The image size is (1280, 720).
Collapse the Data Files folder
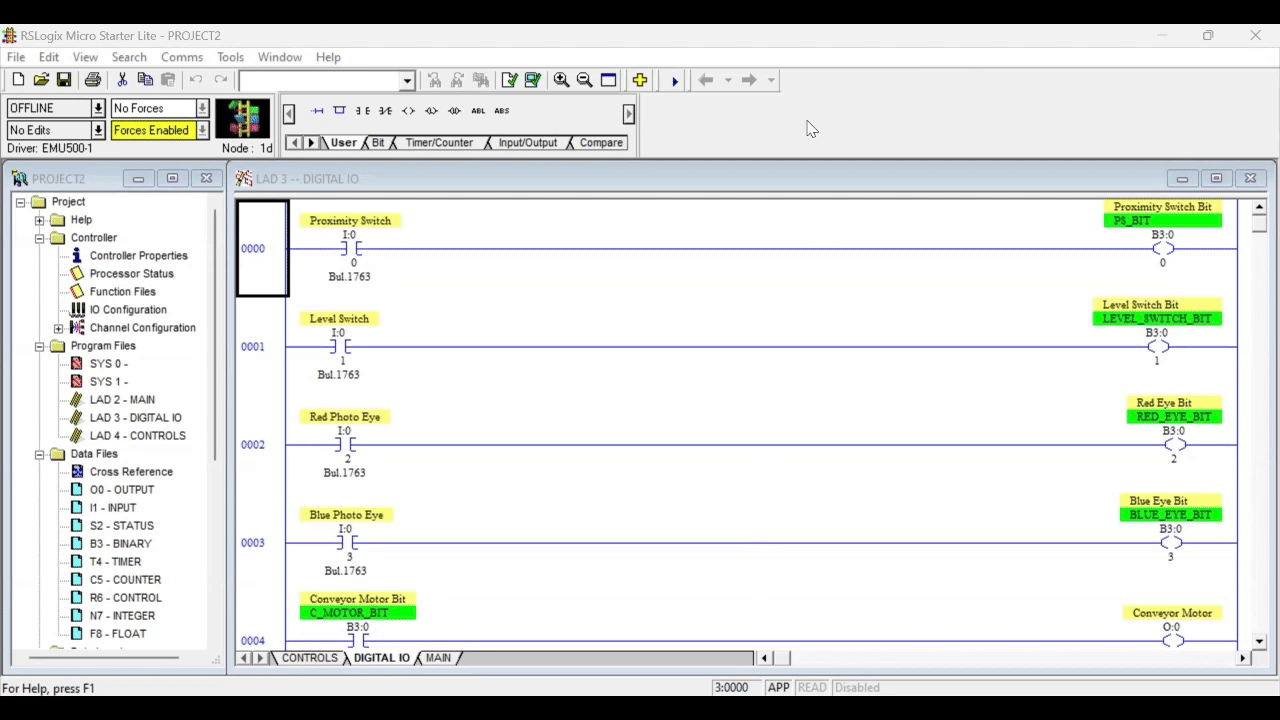39,454
